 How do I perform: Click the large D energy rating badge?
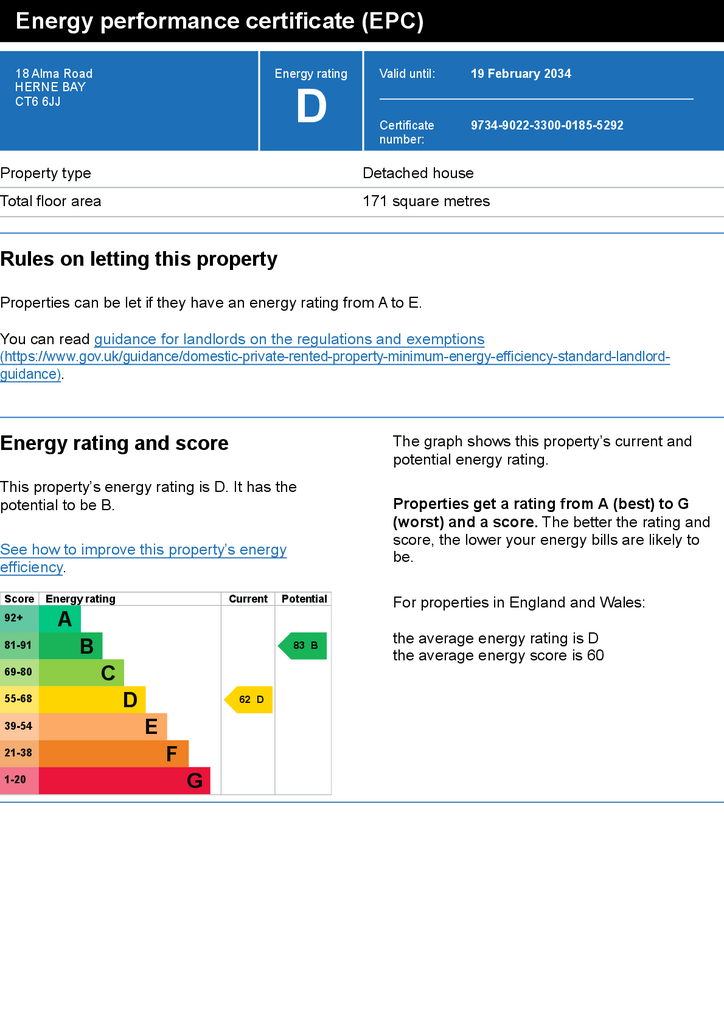pos(311,106)
